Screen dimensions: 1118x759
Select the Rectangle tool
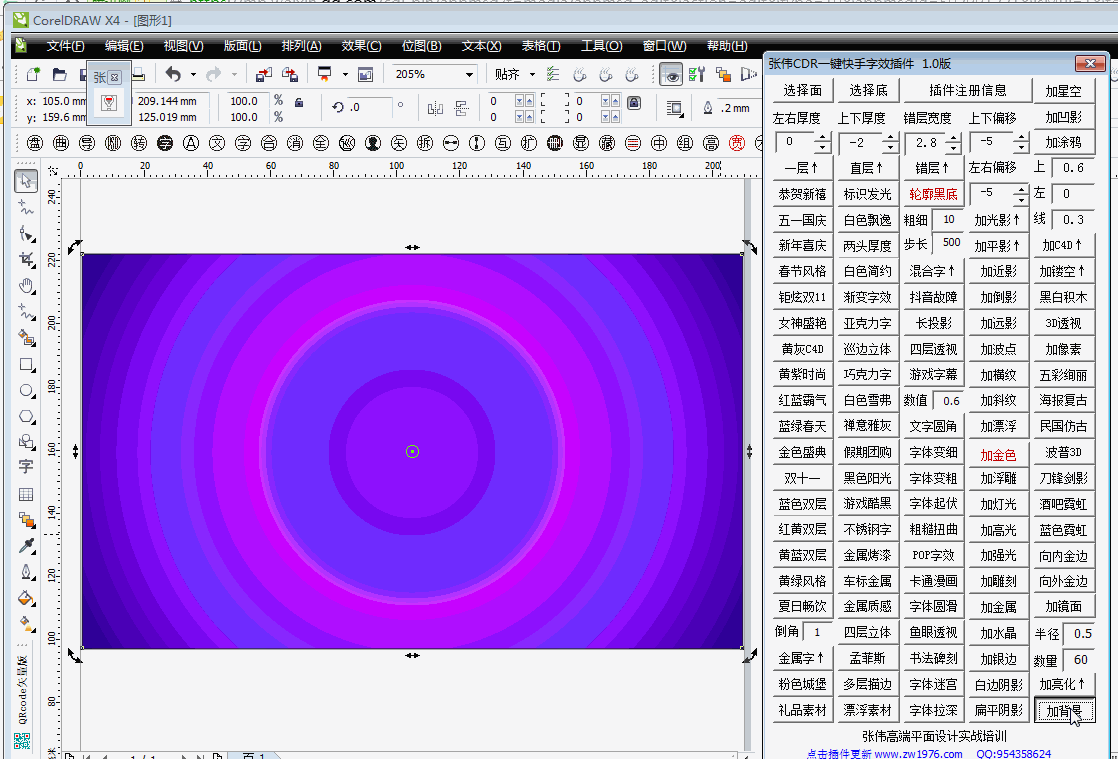[26, 364]
